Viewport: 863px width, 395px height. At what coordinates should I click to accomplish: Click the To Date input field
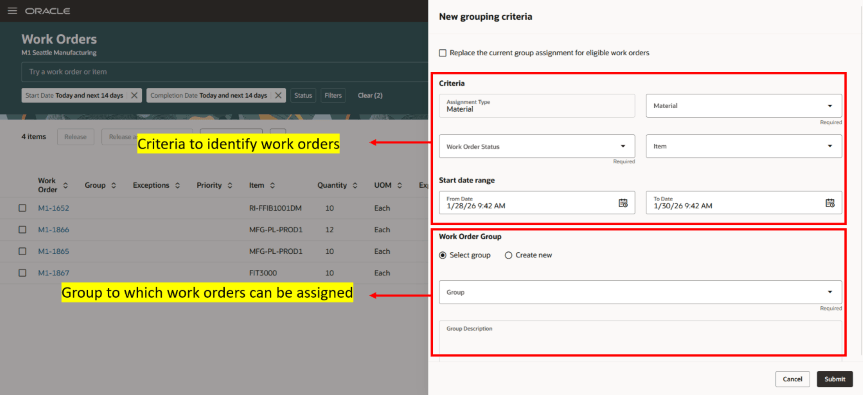[x=744, y=202]
